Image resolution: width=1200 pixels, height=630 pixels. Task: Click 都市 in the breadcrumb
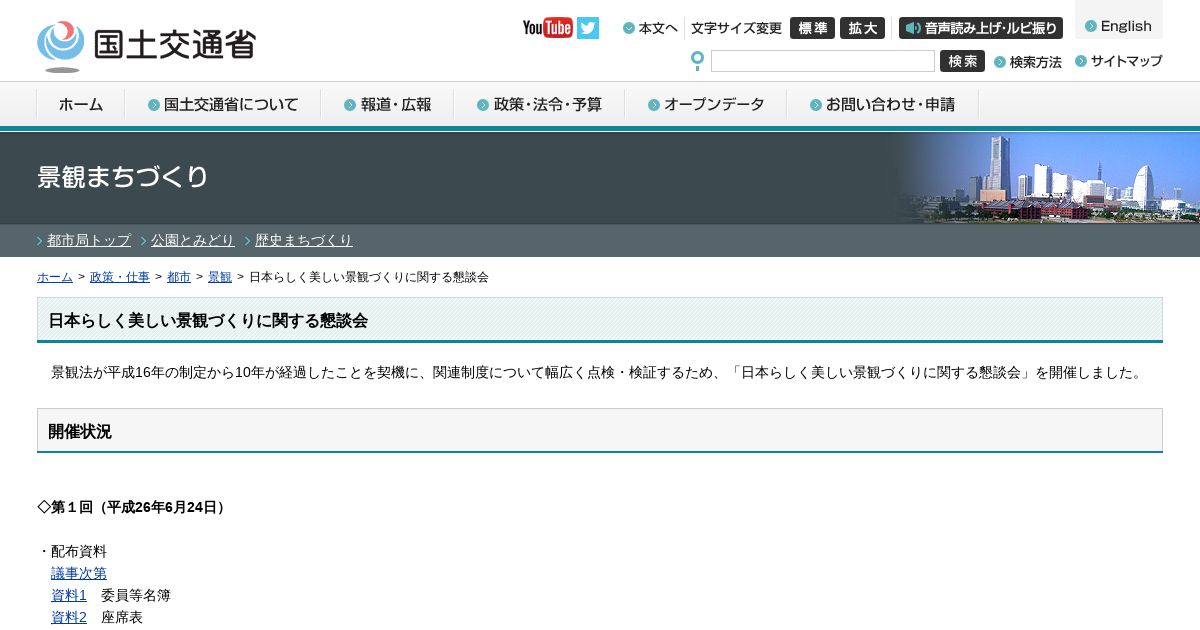179,277
